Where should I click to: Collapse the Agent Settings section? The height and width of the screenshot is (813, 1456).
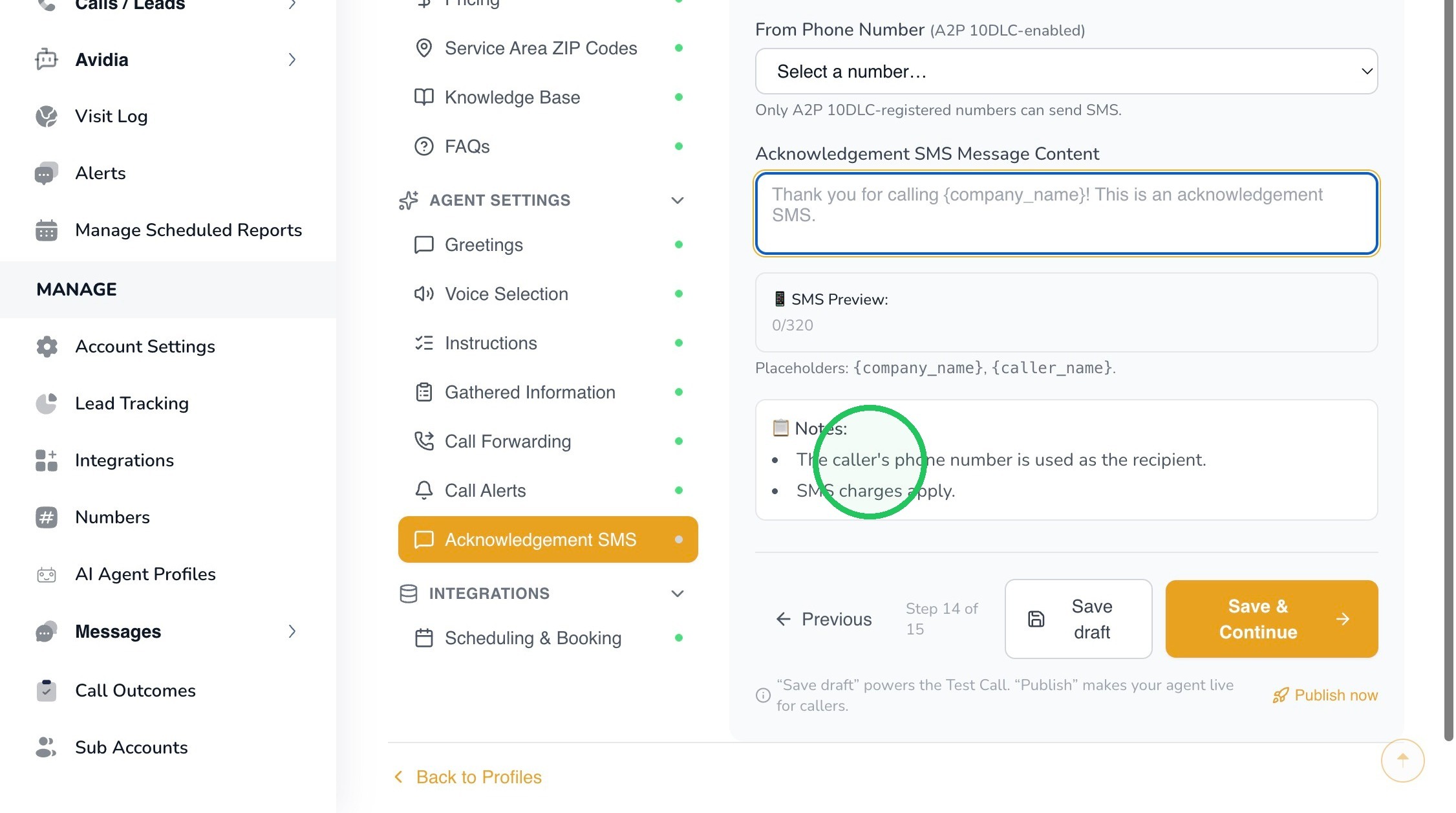pyautogui.click(x=677, y=201)
